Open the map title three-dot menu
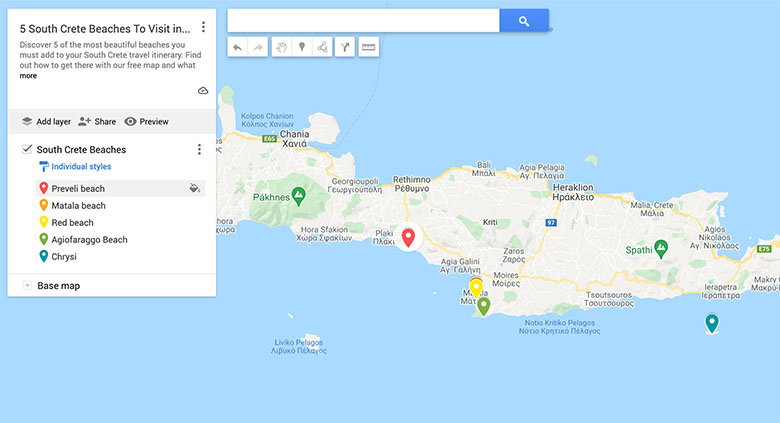Screen dimensions: 780x423 (203, 27)
